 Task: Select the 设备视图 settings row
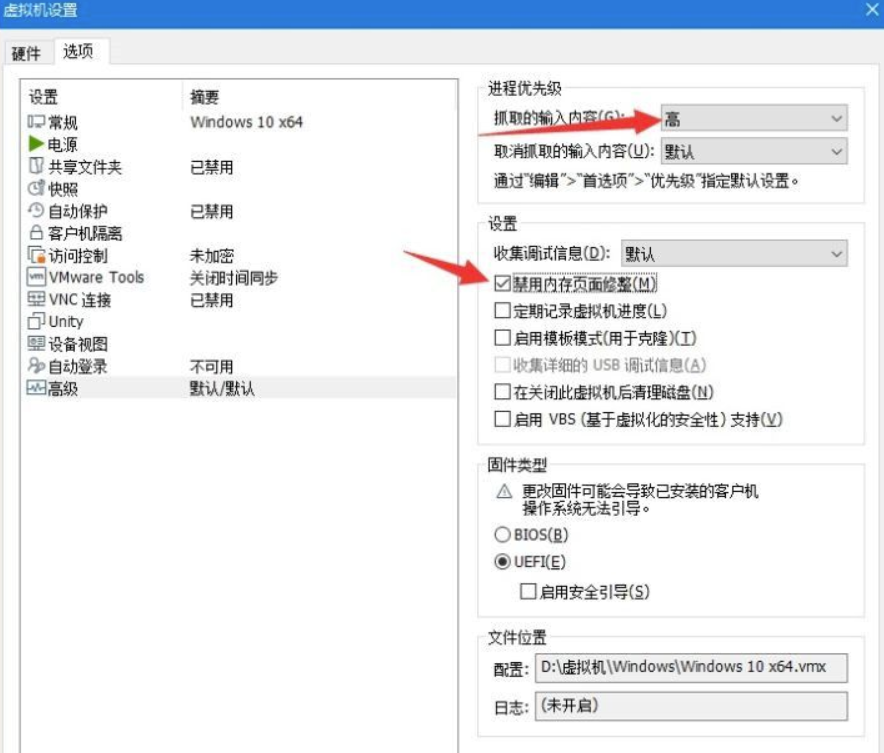pyautogui.click(x=240, y=344)
